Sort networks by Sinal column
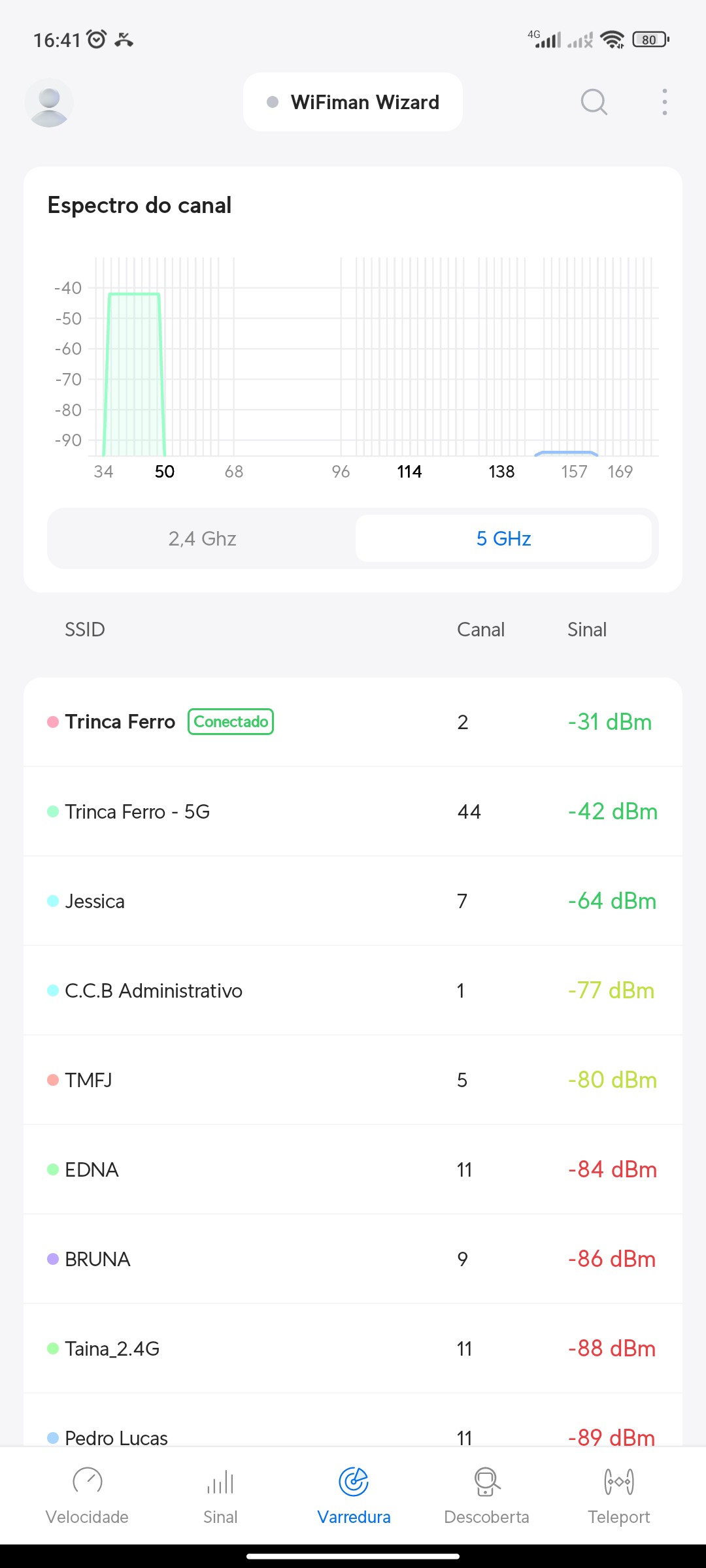Viewport: 706px width, 1568px height. click(x=586, y=630)
